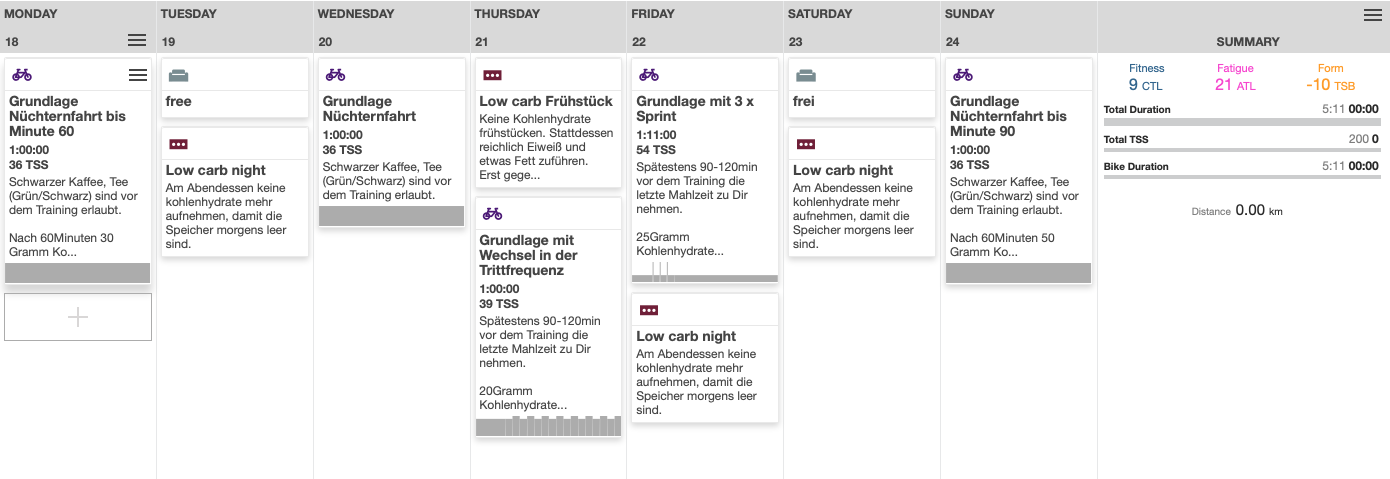Open hamburger menu on Monday's workout card

coord(138,75)
